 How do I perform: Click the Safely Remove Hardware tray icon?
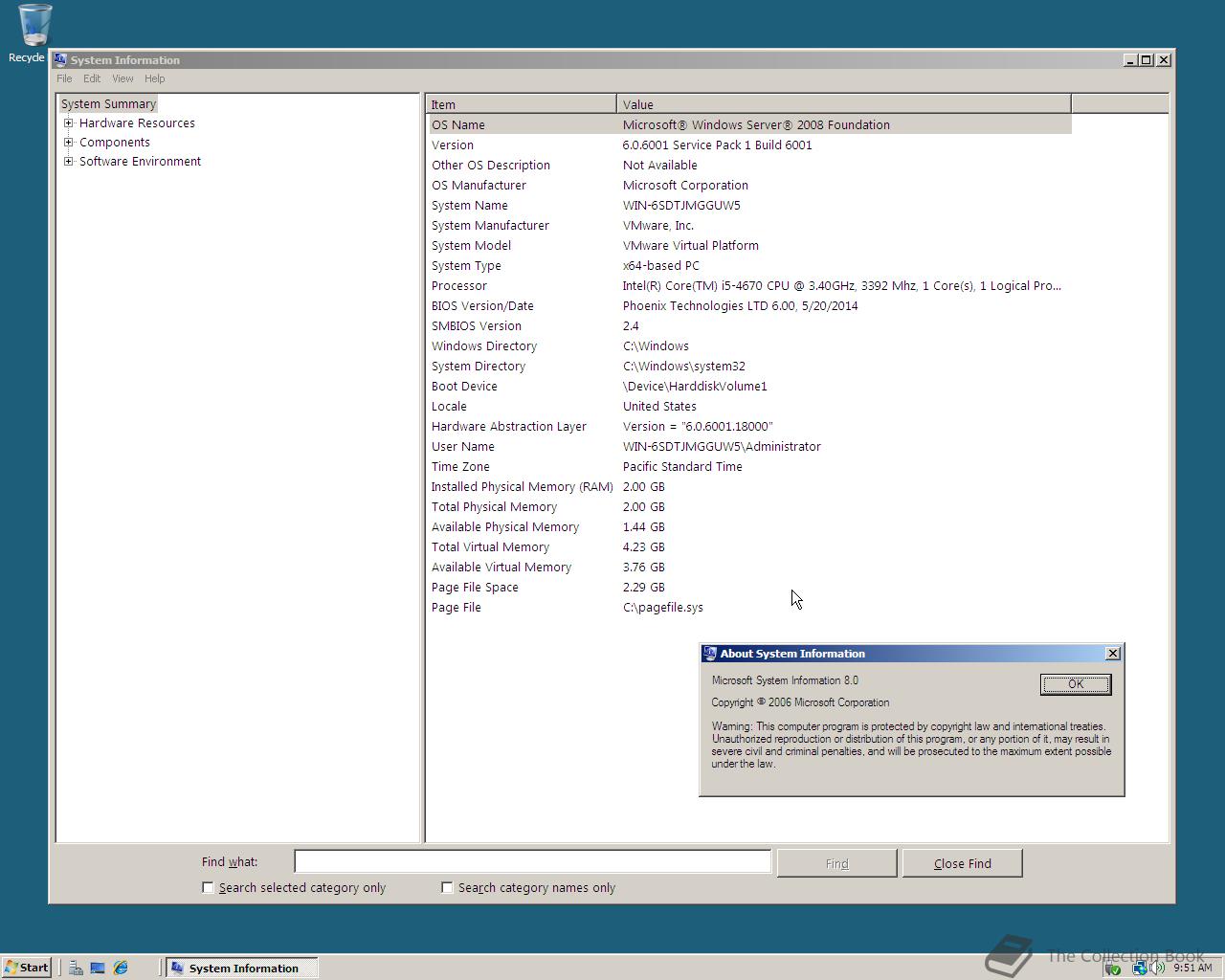pyautogui.click(x=1113, y=968)
